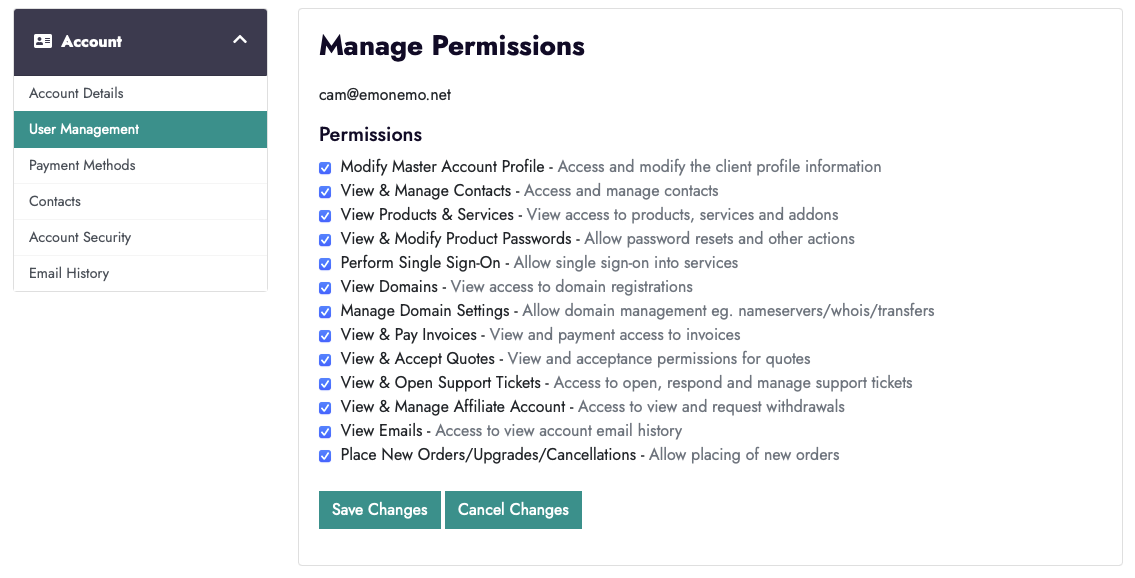Select User Management sidebar item
Viewport: 1135px width, 578px height.
(84, 129)
